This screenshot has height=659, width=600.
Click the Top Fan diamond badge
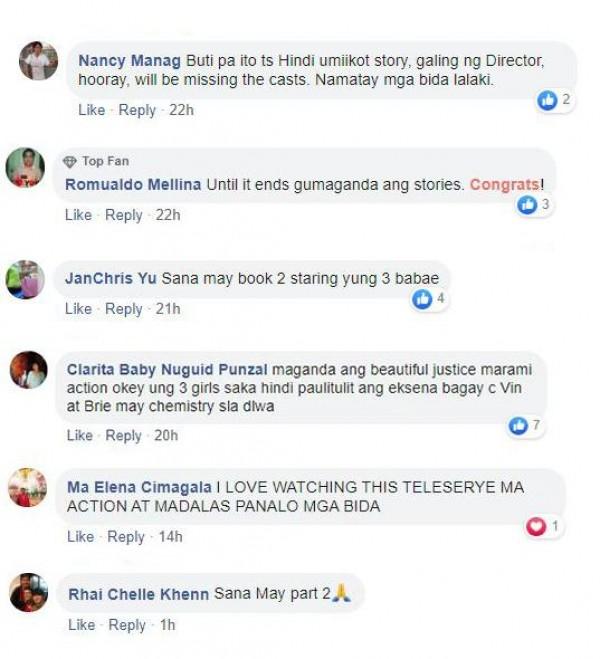click(x=69, y=161)
